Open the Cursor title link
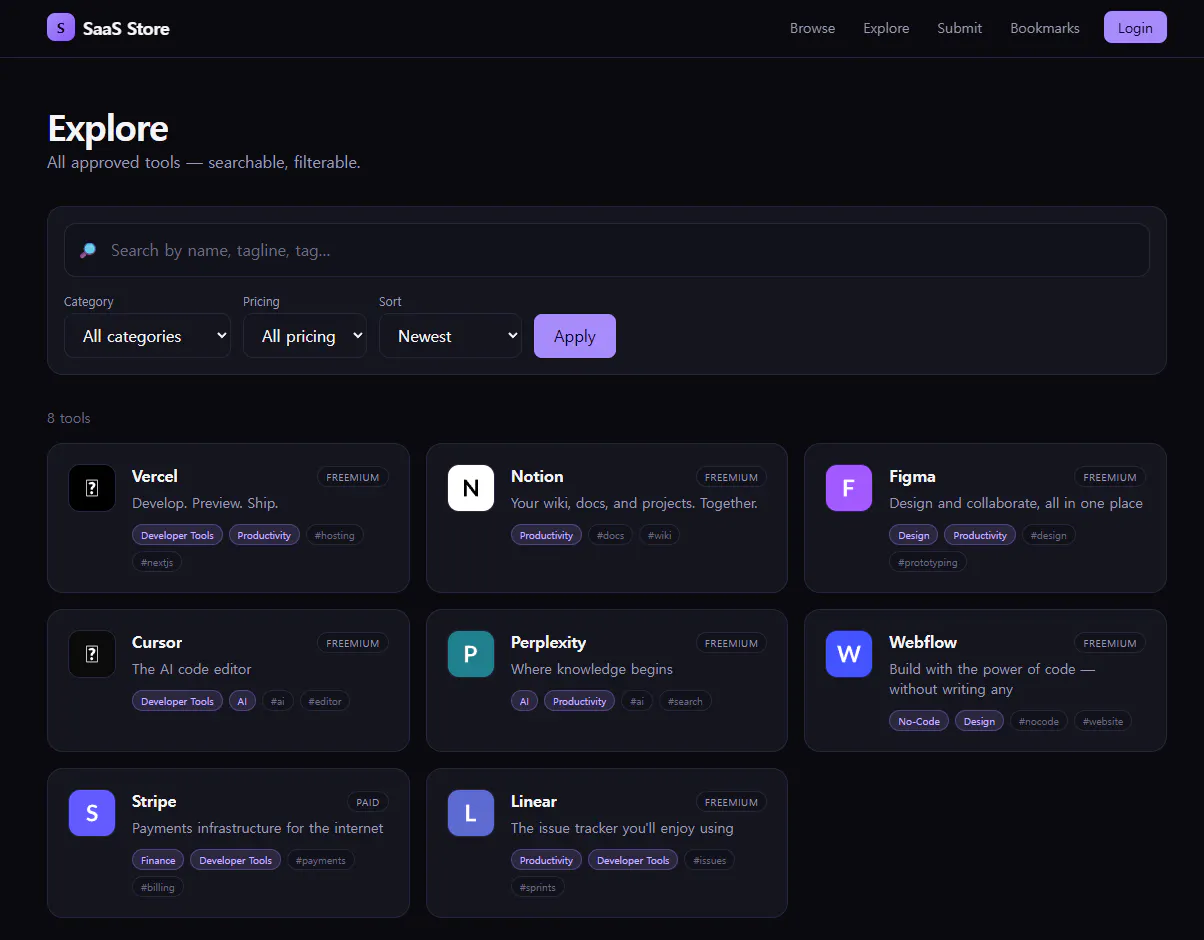 tap(157, 642)
